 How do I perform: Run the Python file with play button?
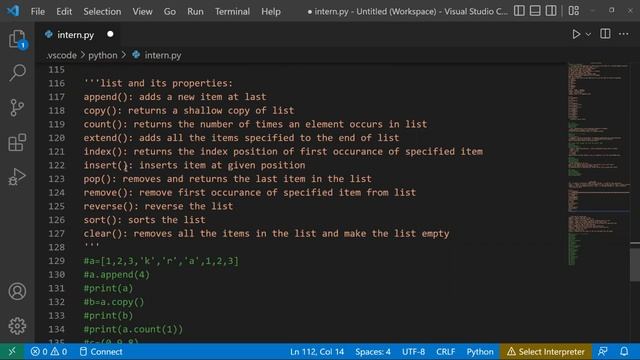click(576, 34)
